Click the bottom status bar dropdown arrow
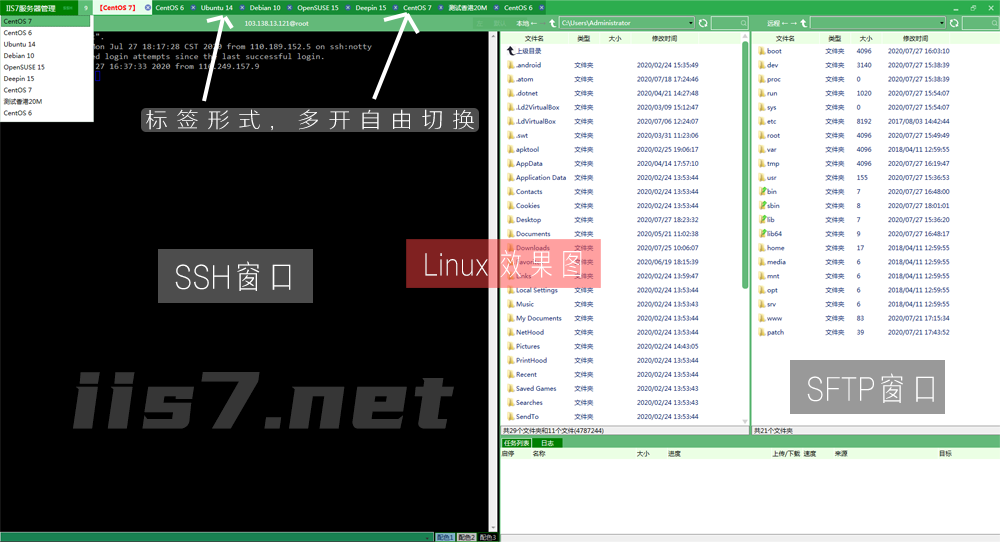This screenshot has height=542, width=1000. (429, 537)
